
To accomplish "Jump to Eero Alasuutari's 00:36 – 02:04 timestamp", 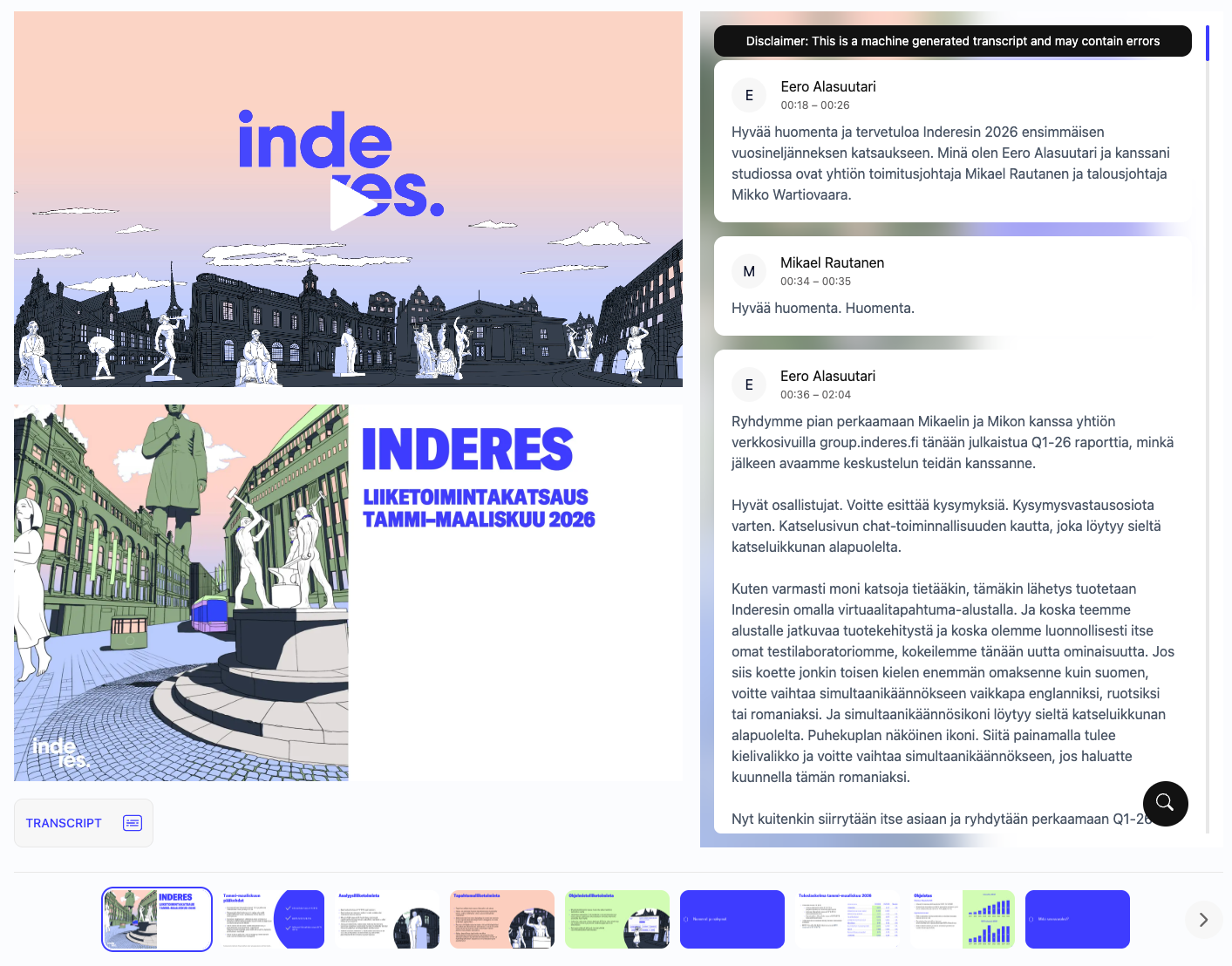I will coord(815,395).
